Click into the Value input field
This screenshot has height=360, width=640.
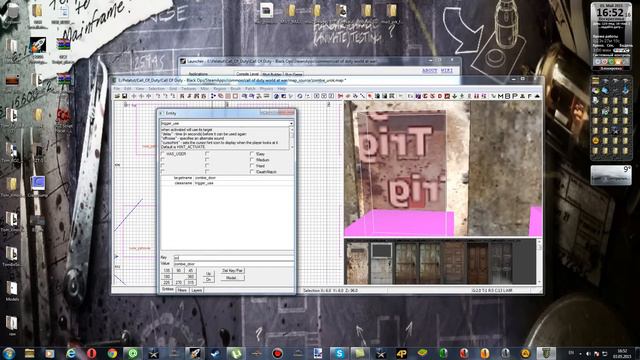(x=233, y=264)
